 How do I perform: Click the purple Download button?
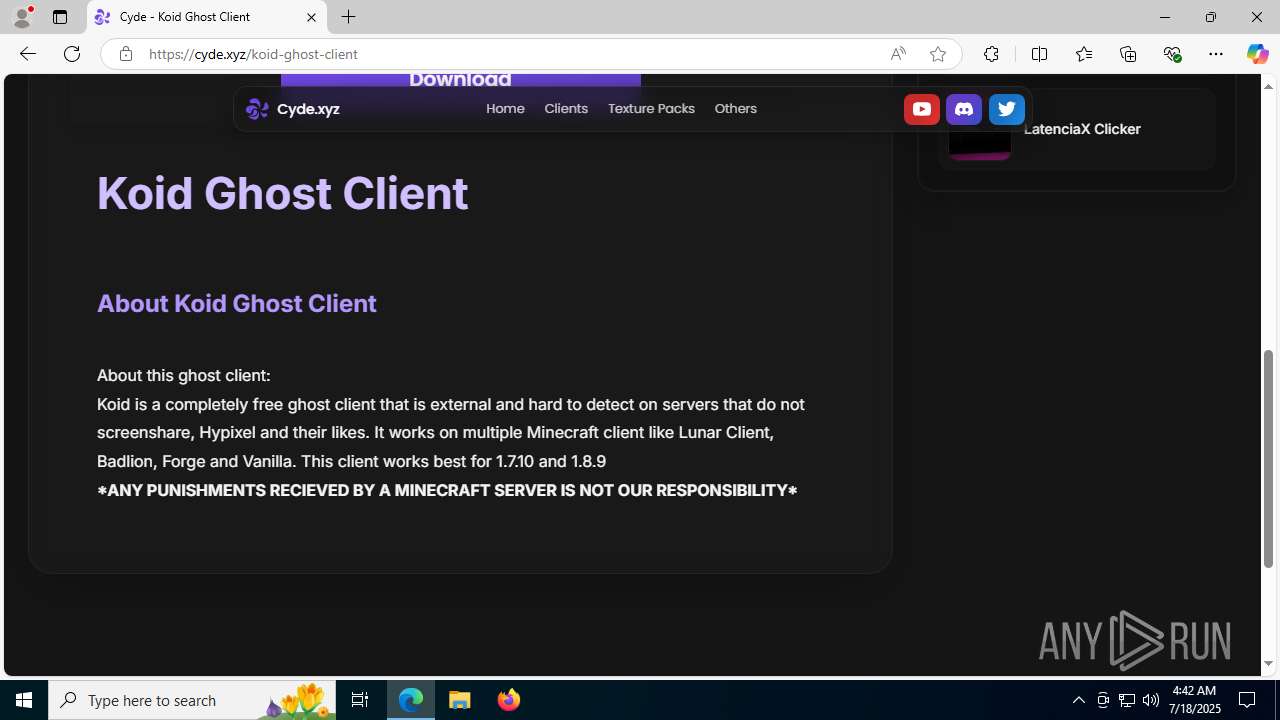click(x=460, y=79)
